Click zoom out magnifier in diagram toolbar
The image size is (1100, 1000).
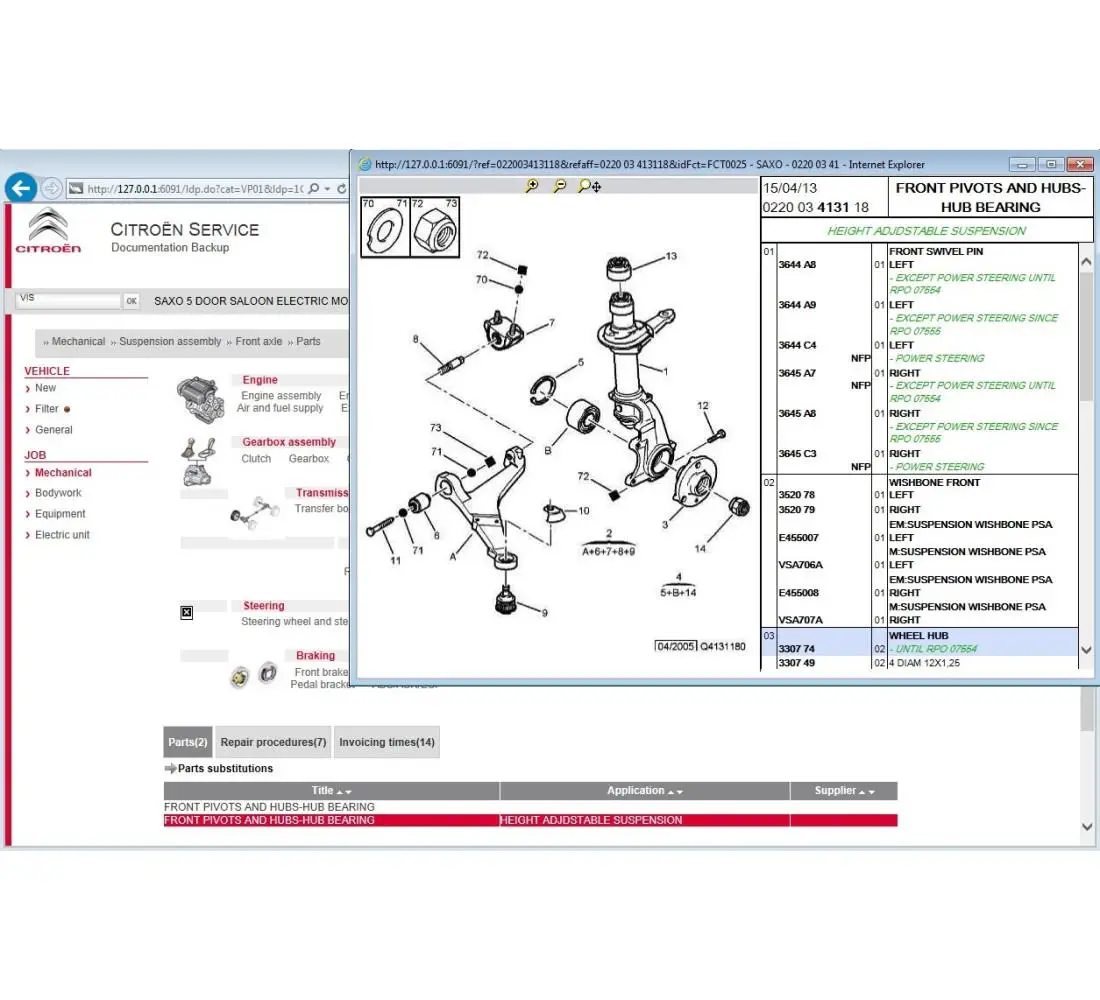coord(559,185)
